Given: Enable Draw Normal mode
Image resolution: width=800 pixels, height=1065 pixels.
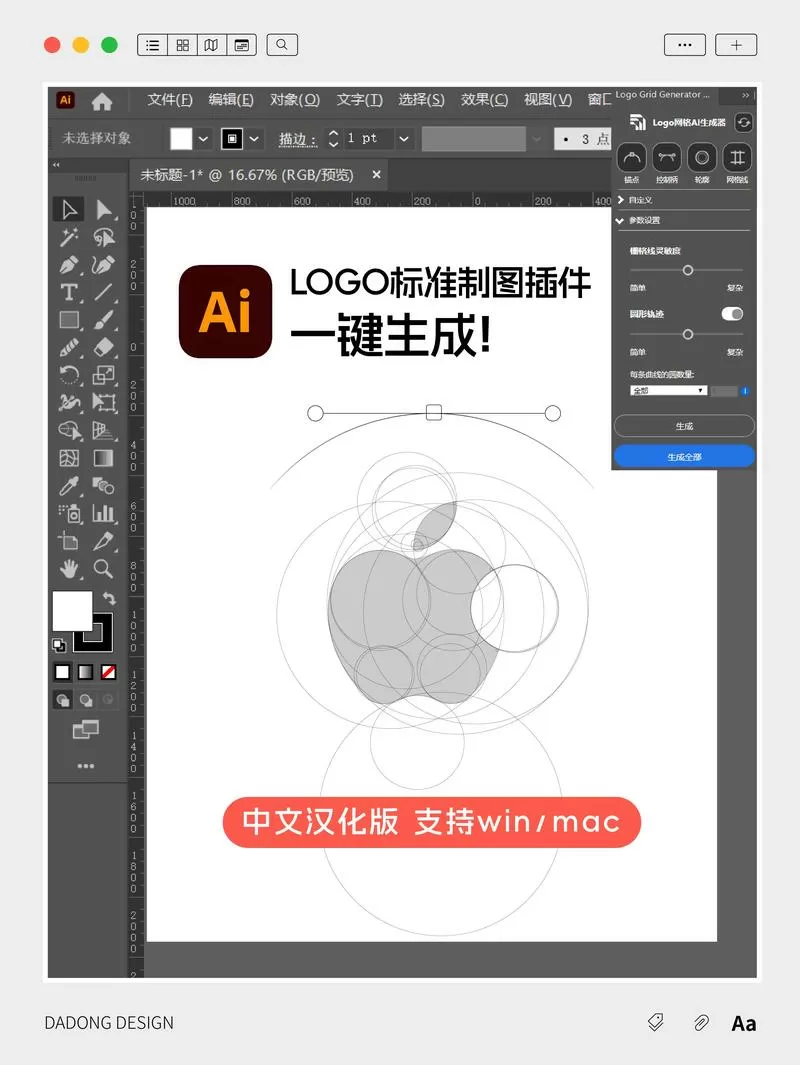Looking at the screenshot, I should [x=62, y=700].
